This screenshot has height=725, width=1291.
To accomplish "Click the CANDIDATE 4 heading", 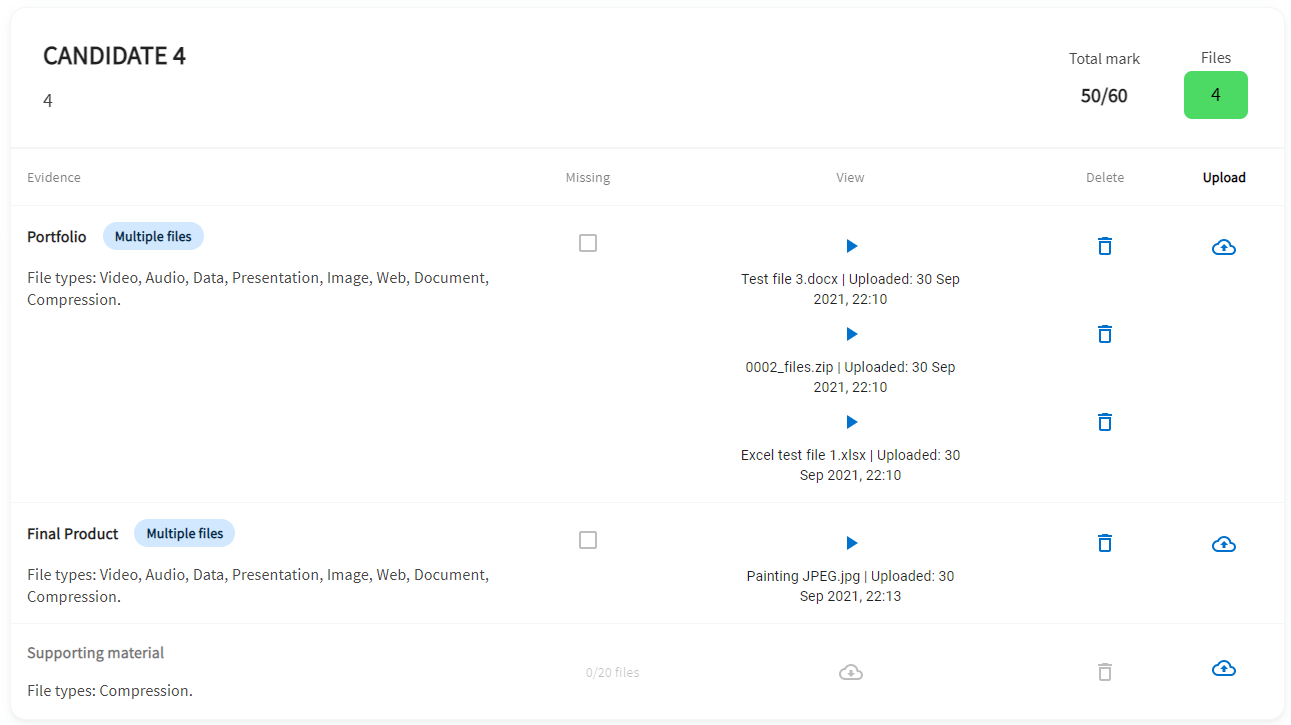I will coord(114,56).
